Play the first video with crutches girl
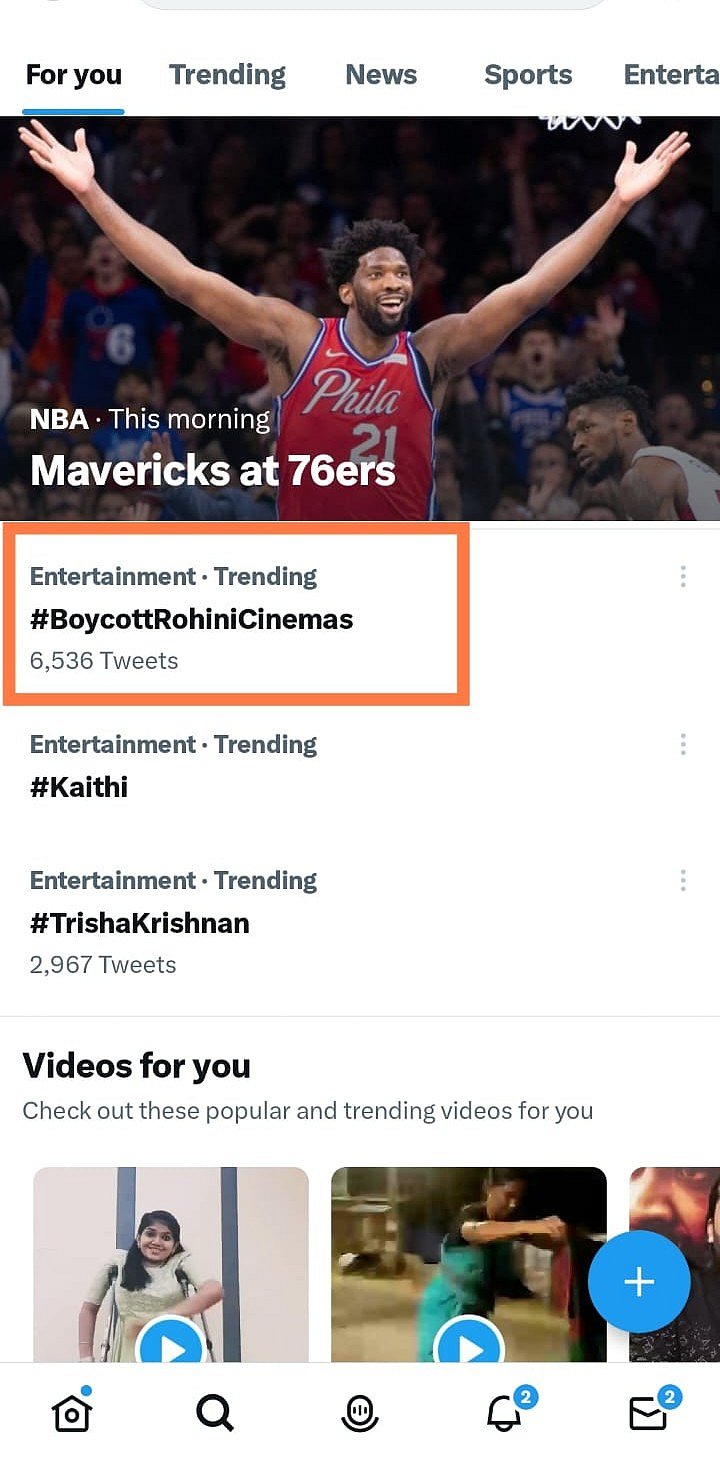The width and height of the screenshot is (720, 1465). coord(174,1347)
